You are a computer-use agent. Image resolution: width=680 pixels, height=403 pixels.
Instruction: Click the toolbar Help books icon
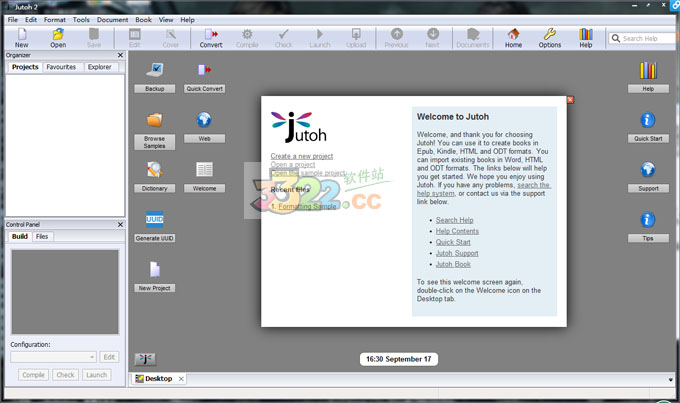(586, 38)
